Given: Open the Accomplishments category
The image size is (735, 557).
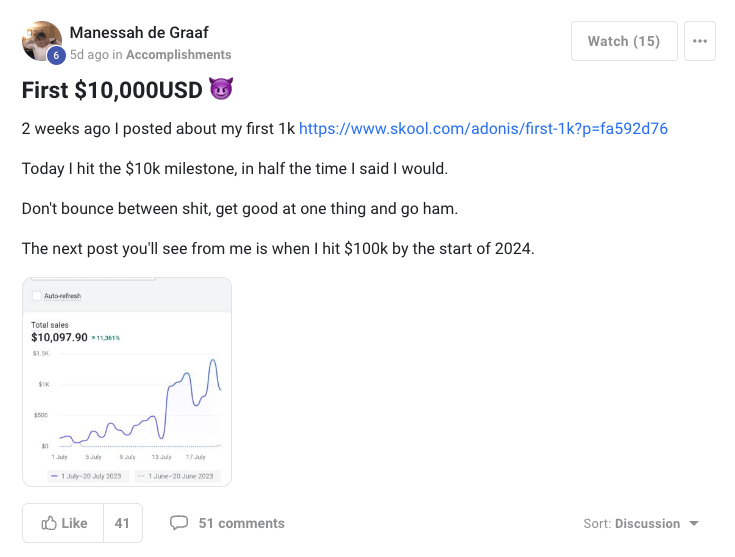Looking at the screenshot, I should (x=179, y=55).
